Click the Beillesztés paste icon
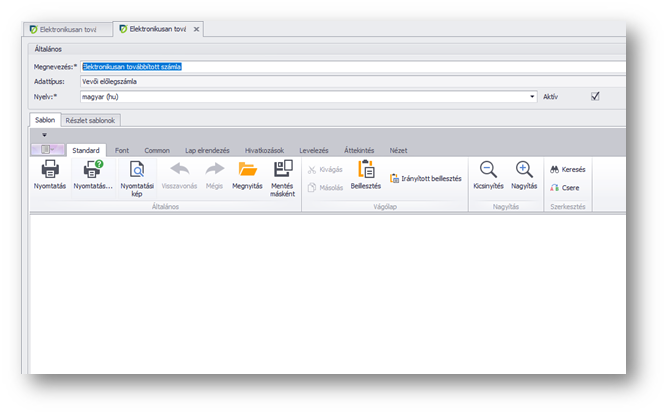The width and height of the screenshot is (668, 416). pos(365,171)
